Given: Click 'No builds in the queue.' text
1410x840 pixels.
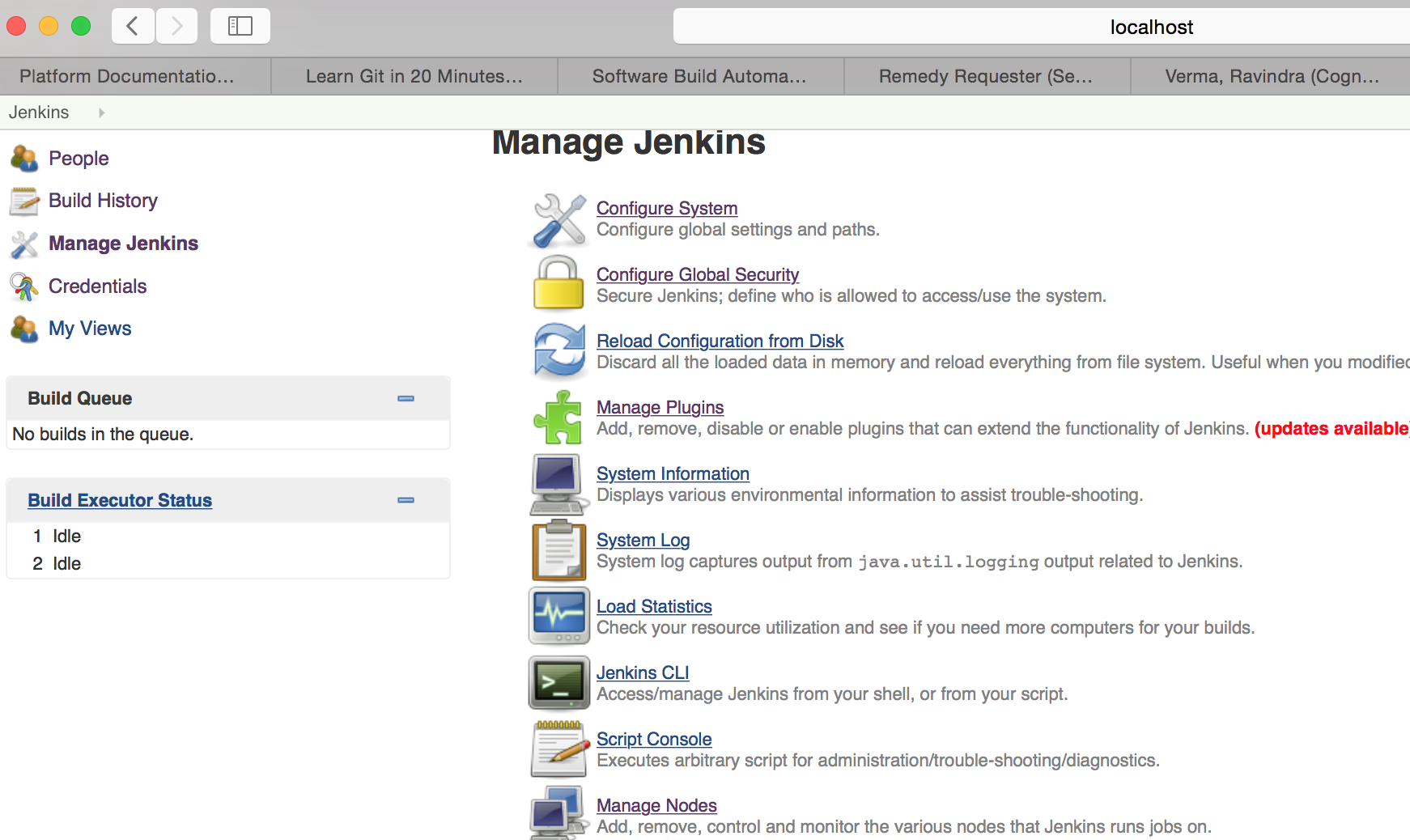Looking at the screenshot, I should click(x=103, y=435).
